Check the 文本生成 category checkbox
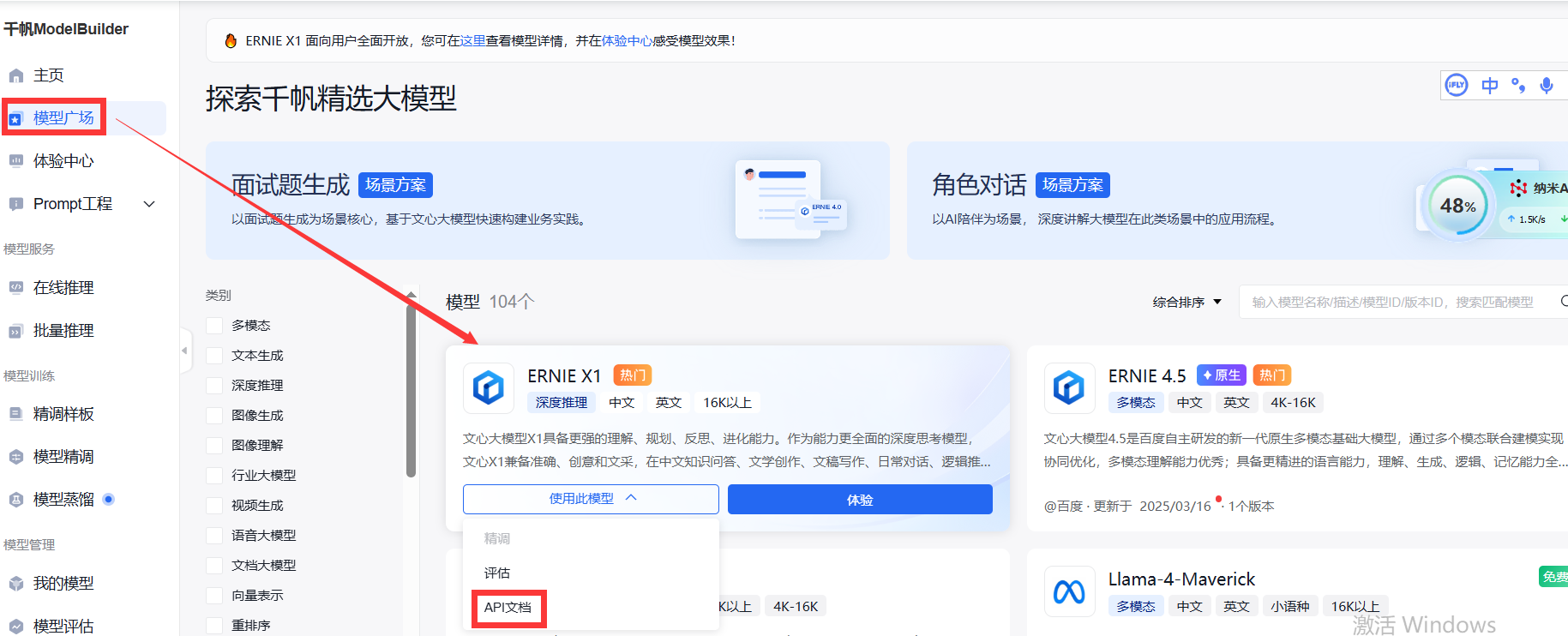Image resolution: width=1568 pixels, height=636 pixels. click(x=214, y=355)
